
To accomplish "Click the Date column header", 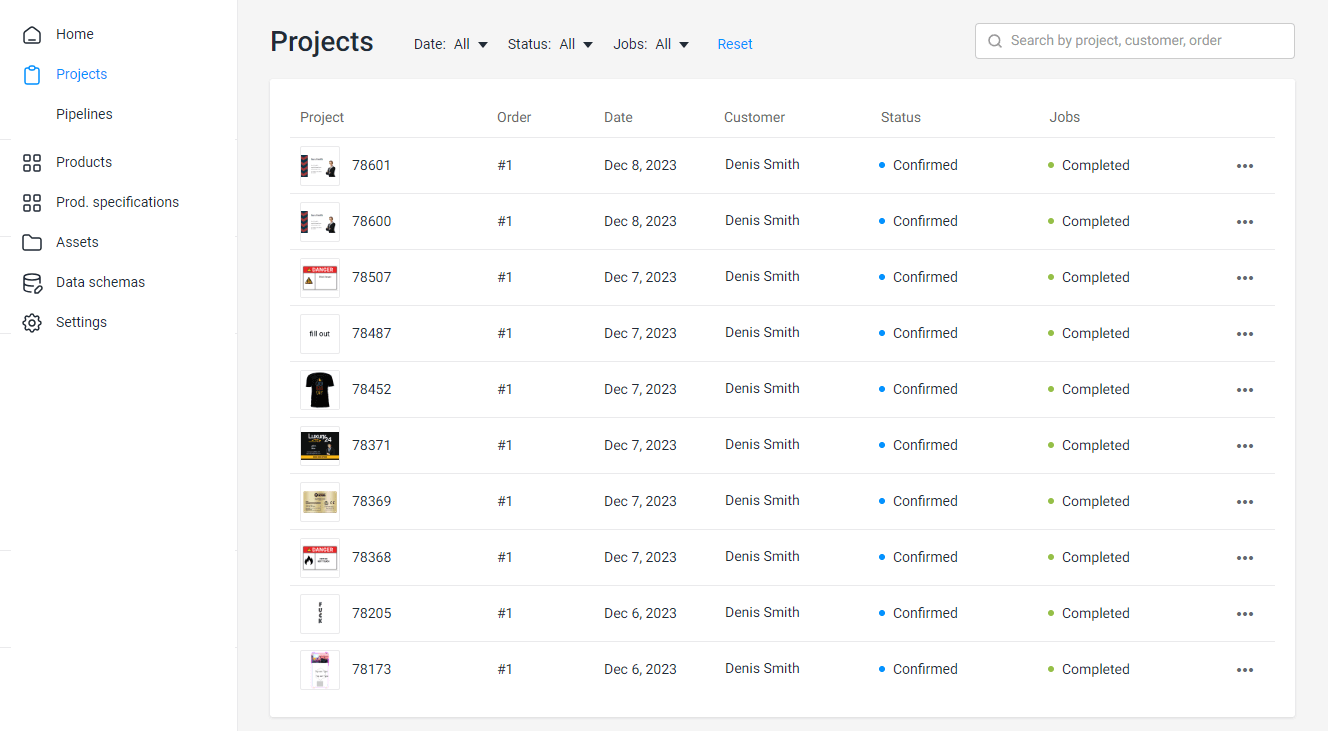I will point(618,117).
